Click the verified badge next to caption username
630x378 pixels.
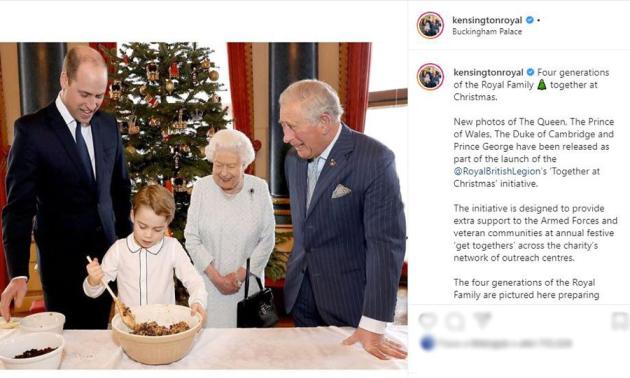[x=530, y=72]
